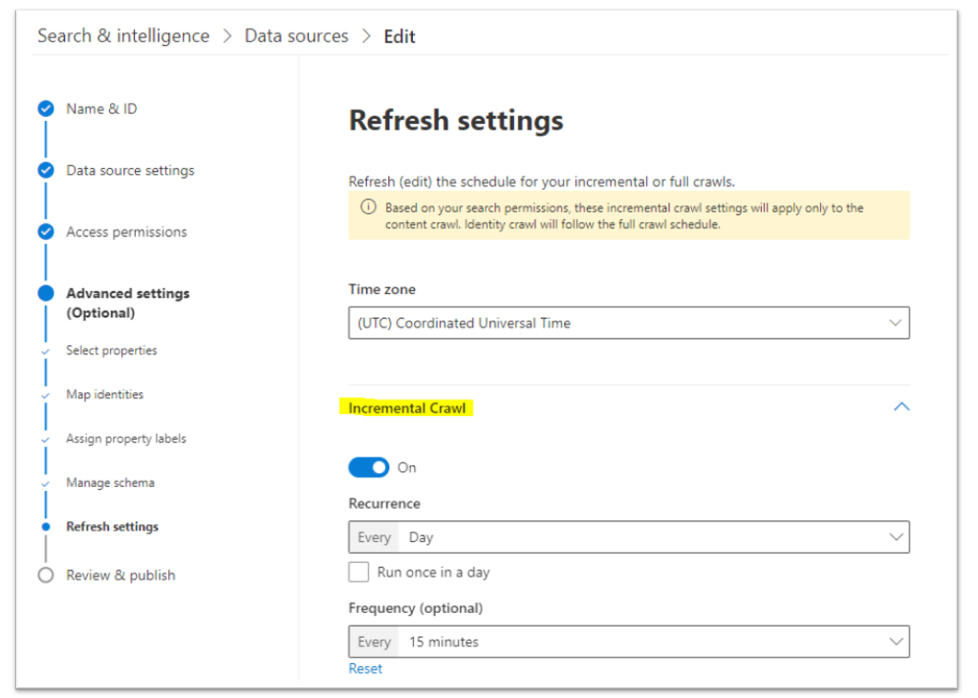The image size is (978, 698).
Task: Click the Assign property labels sub-step
Action: [46, 438]
